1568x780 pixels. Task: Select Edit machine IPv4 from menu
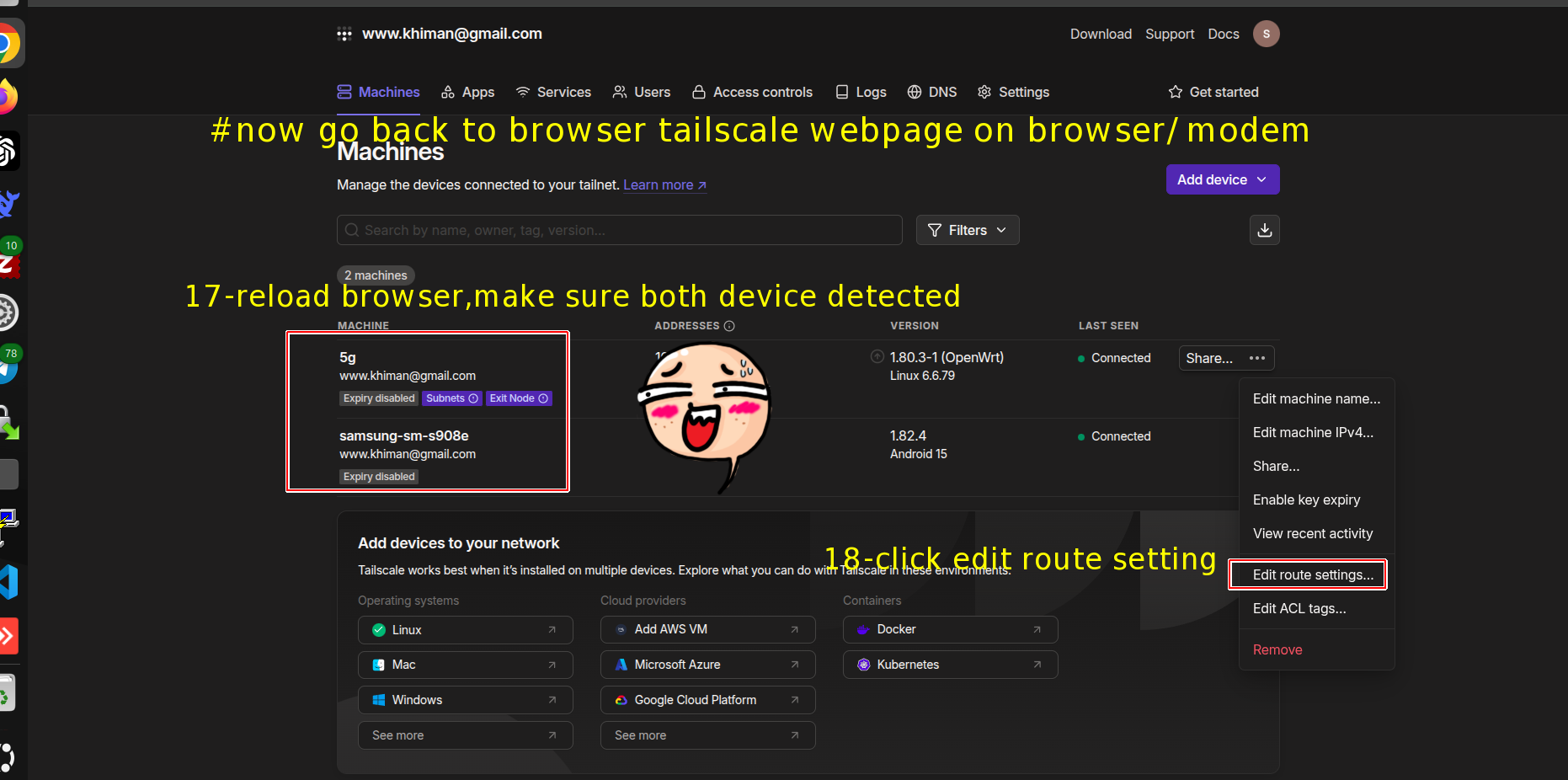point(1316,432)
